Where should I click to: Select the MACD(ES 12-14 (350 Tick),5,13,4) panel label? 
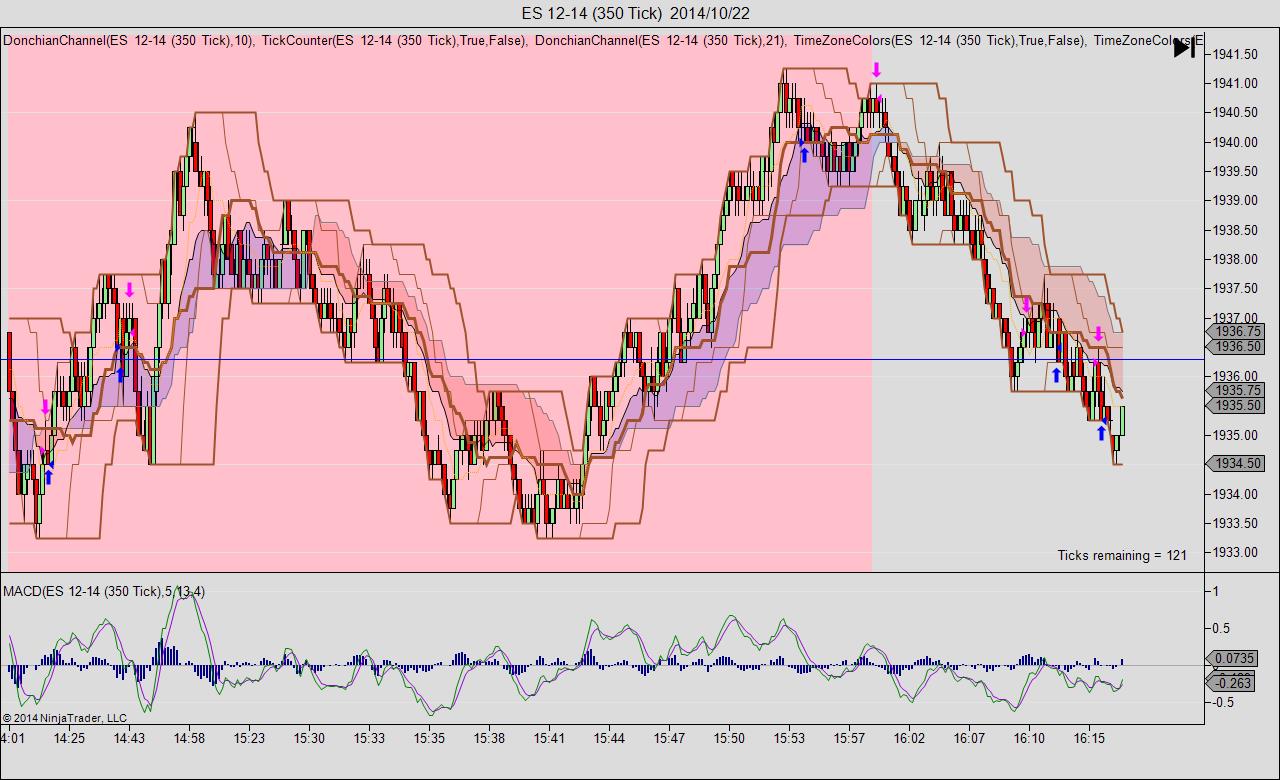104,591
